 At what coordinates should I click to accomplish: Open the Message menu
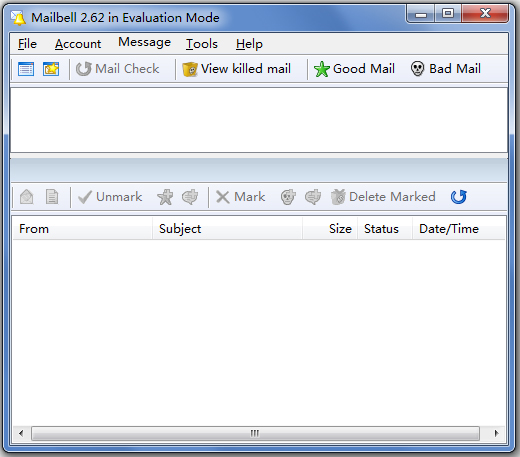coord(144,42)
